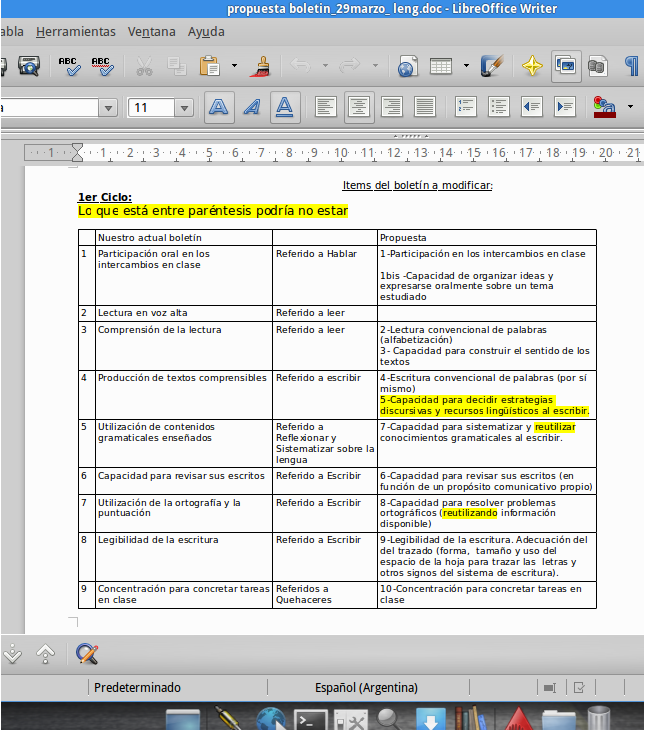Open Find and Replace magnifier icon
Viewport: 645px width, 731px height.
click(87, 654)
